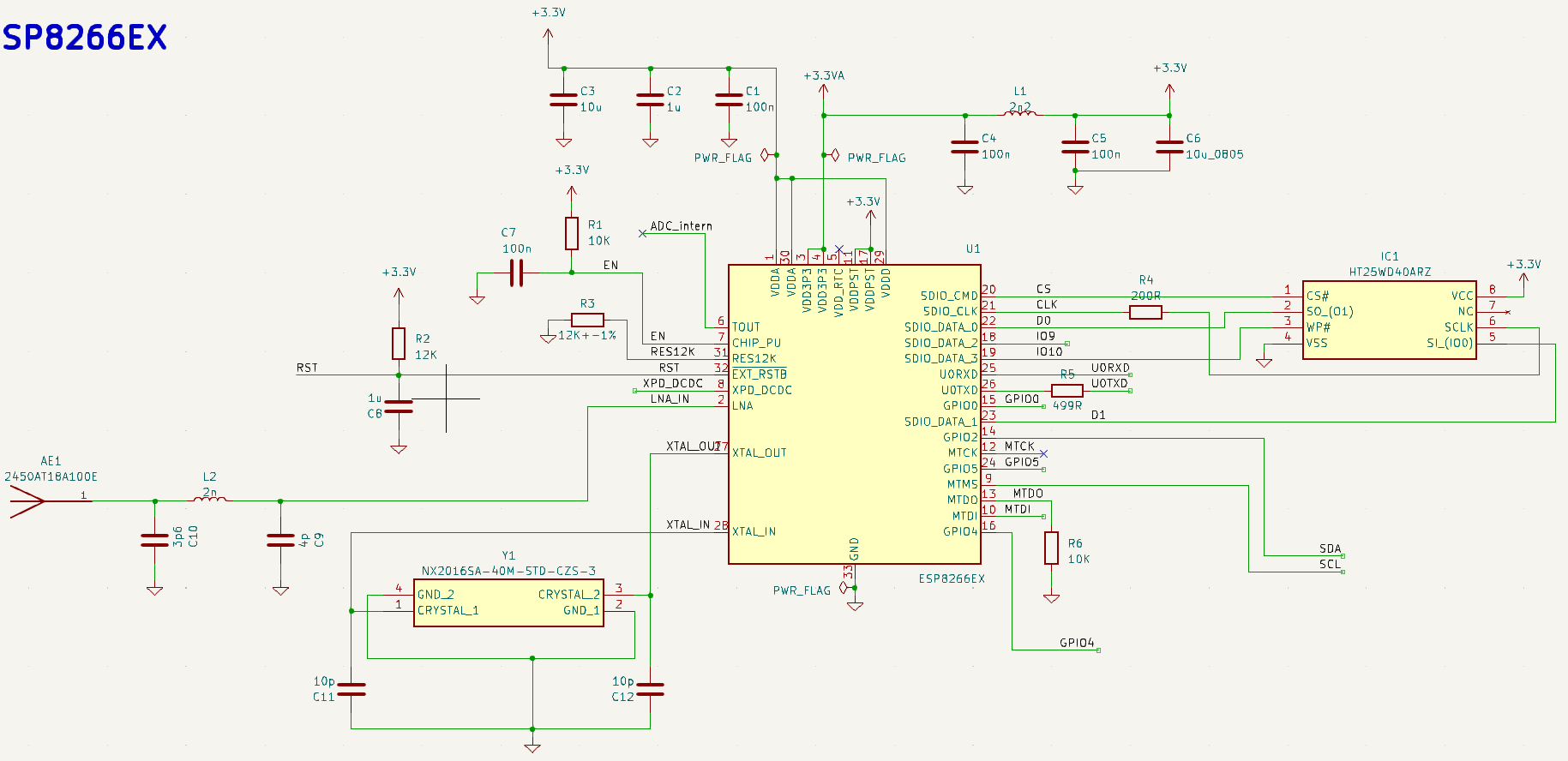
Task: Select the R6 10K resistor symbol
Action: [1052, 548]
